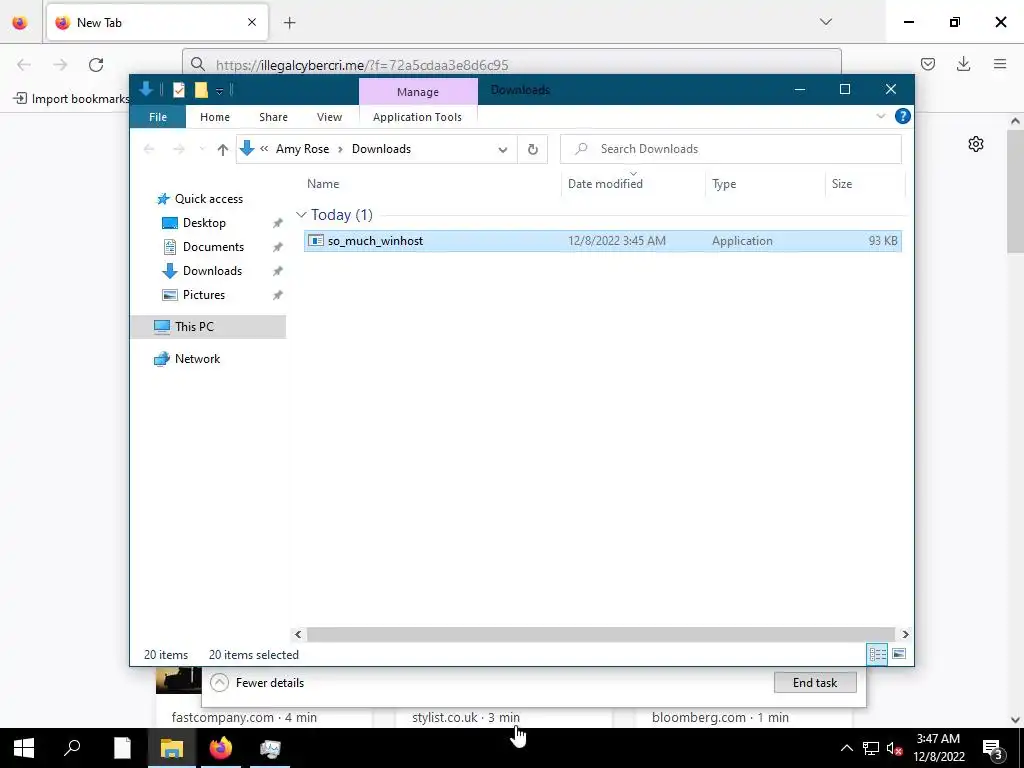Switch to the View ribbon tab
Image resolution: width=1024 pixels, height=768 pixels.
pos(329,117)
